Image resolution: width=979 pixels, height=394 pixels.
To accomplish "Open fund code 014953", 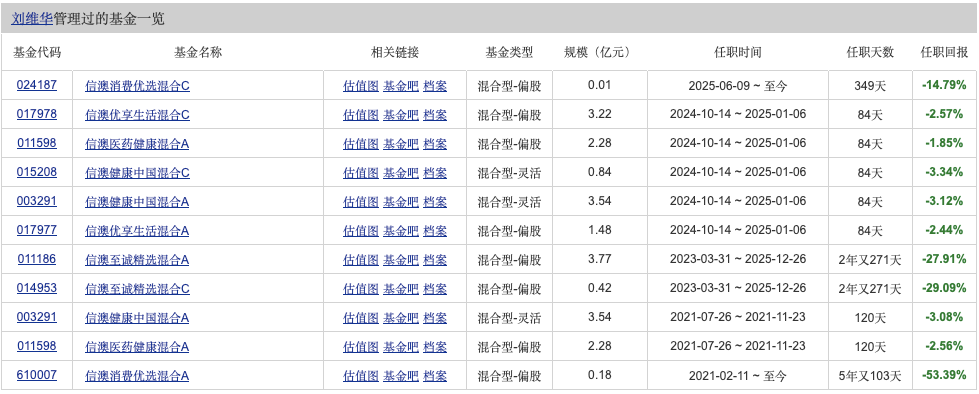I will [37, 288].
